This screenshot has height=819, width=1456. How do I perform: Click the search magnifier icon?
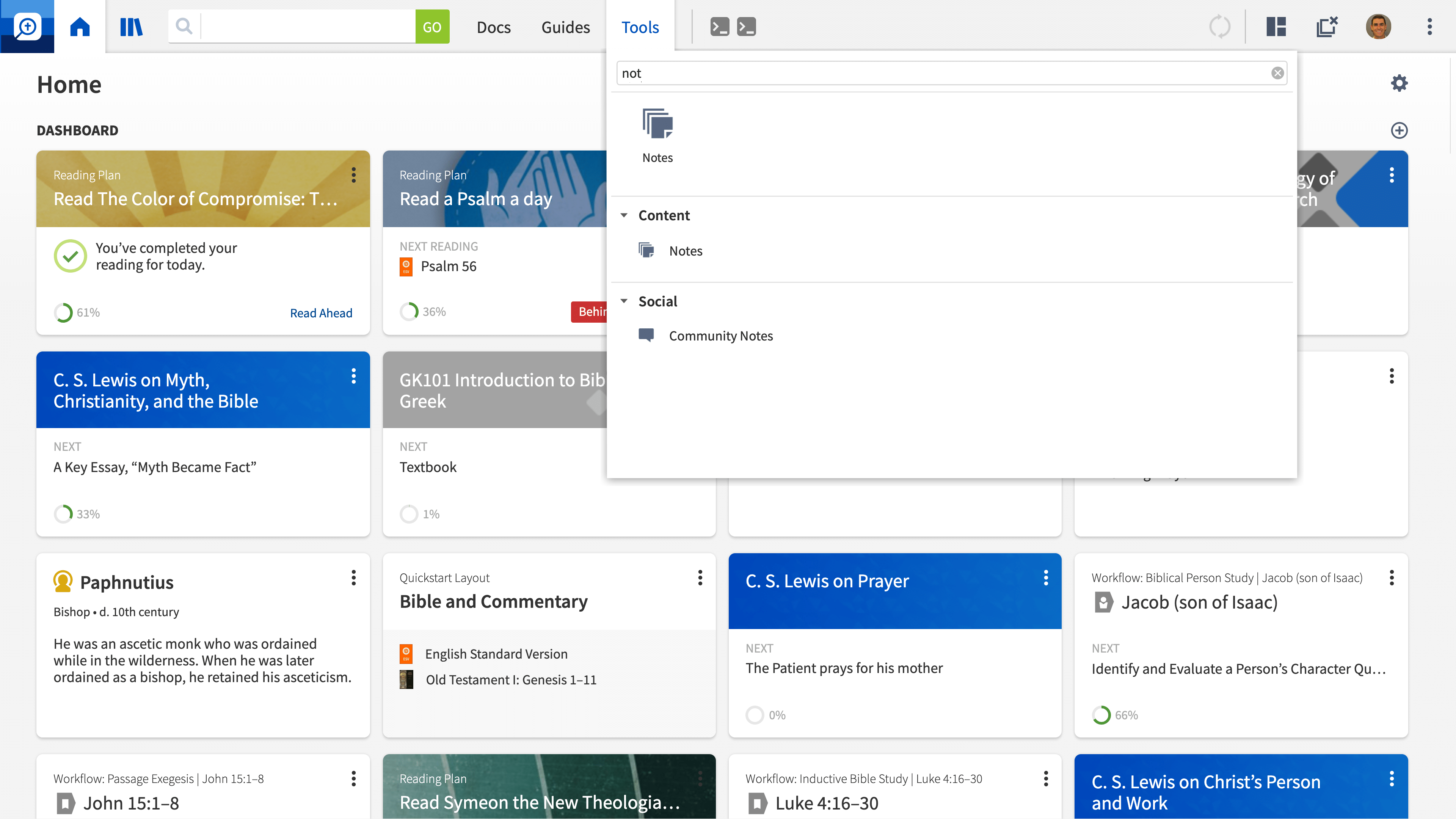(184, 26)
